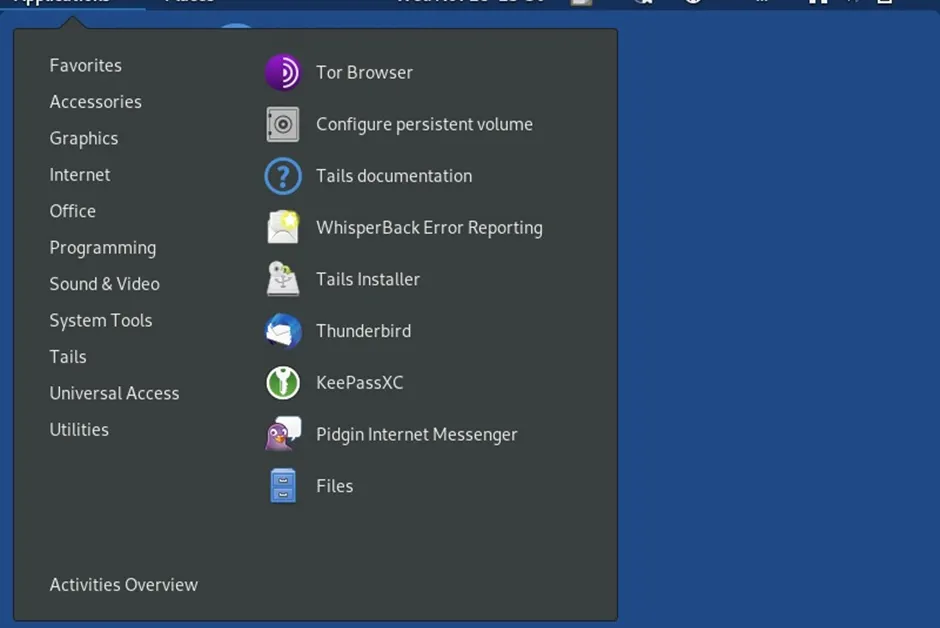Select the Favorites category
940x628 pixels.
pyautogui.click(x=86, y=66)
